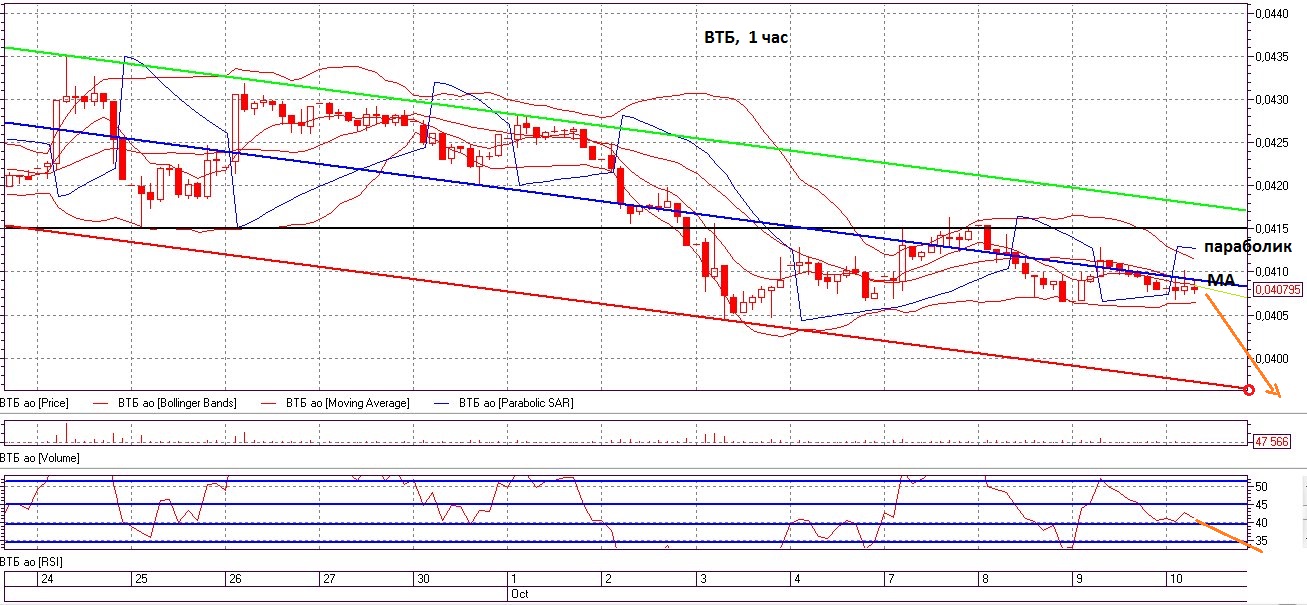Click the RSI axis value 50

(1264, 487)
